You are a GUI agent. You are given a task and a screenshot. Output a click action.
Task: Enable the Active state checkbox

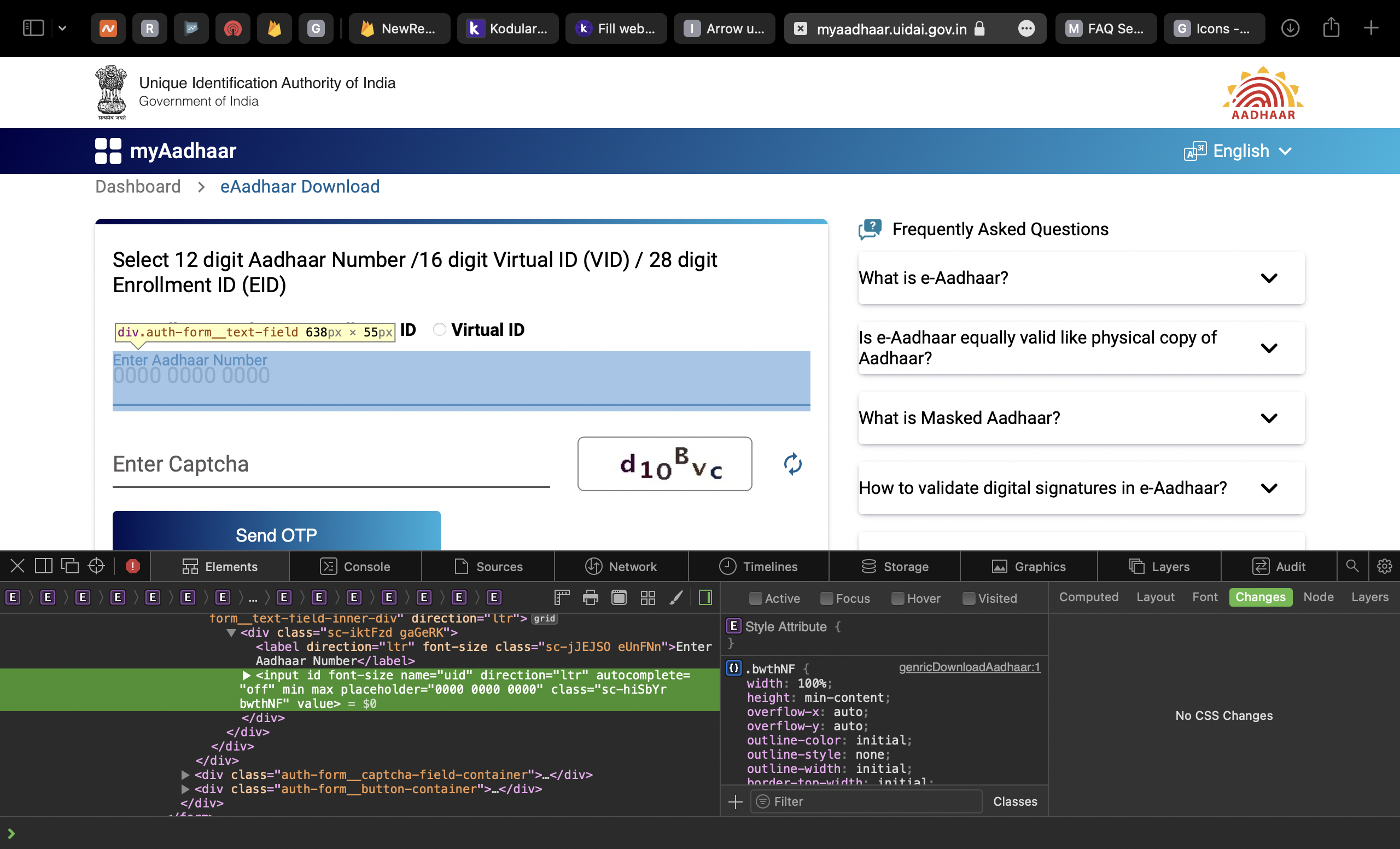tap(756, 598)
